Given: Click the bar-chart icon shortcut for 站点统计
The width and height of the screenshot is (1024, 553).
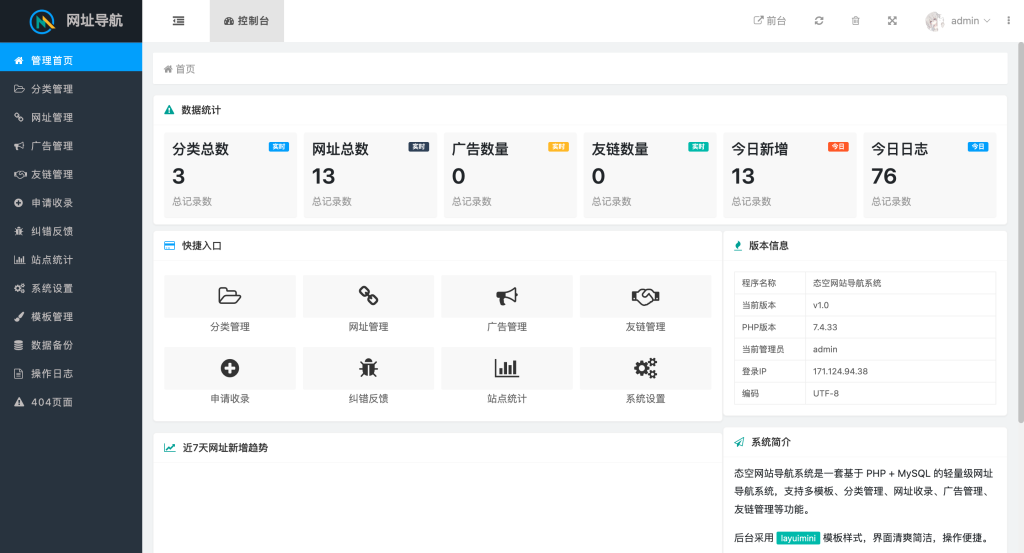Looking at the screenshot, I should pos(507,368).
